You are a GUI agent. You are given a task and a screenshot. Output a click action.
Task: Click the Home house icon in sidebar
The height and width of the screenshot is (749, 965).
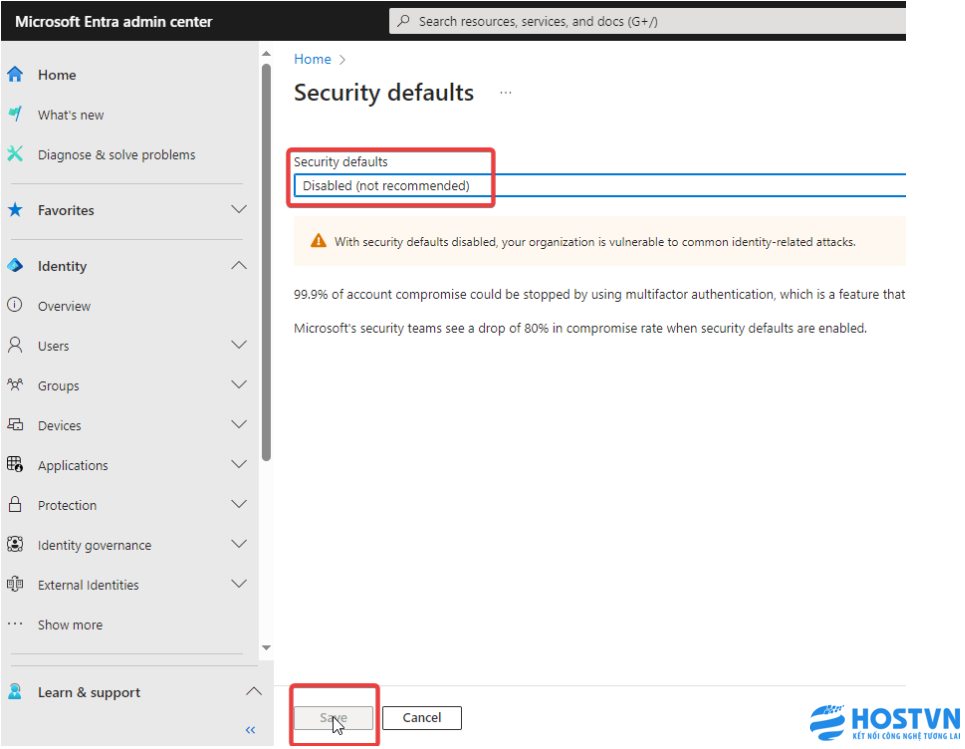point(15,74)
